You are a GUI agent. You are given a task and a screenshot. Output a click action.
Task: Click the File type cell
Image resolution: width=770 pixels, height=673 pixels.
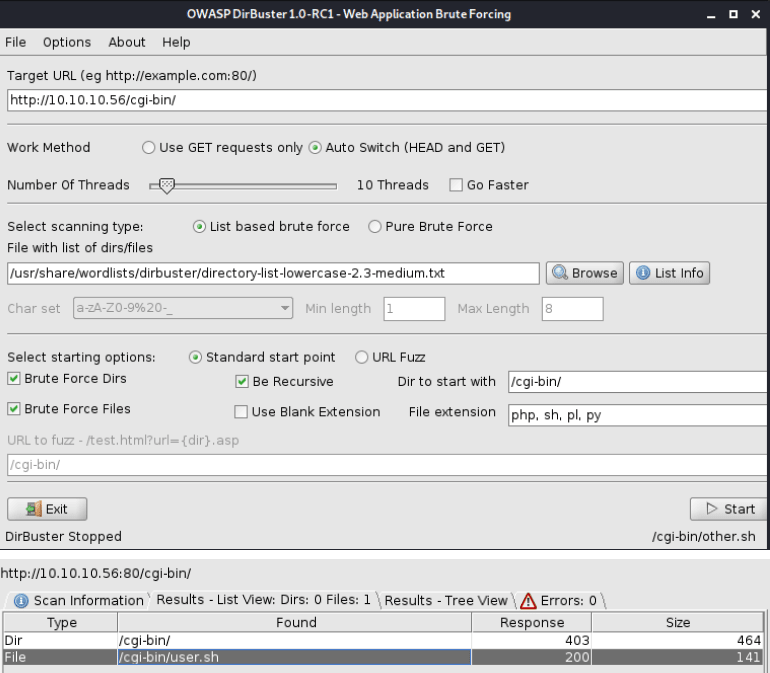[61, 657]
